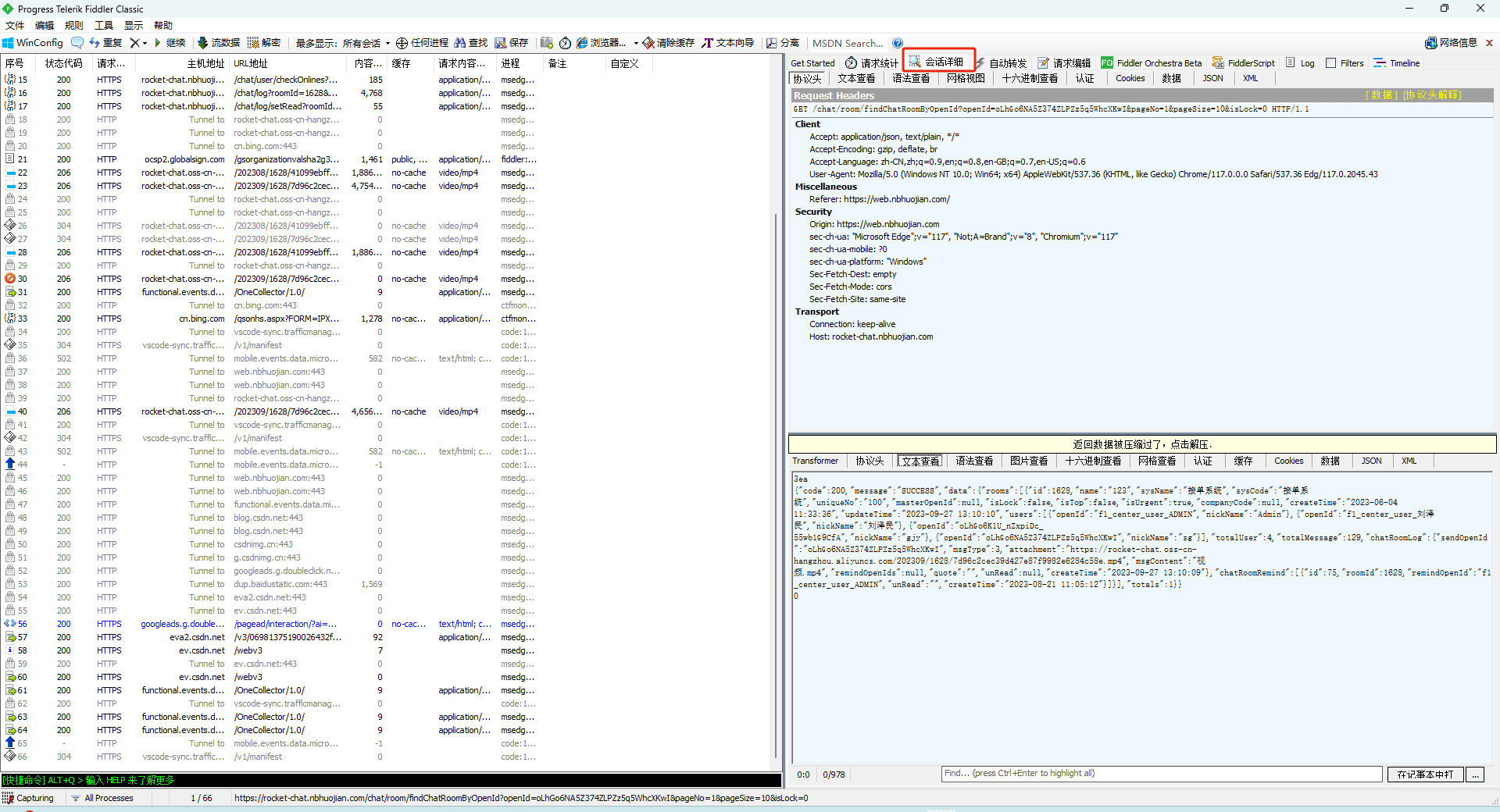Select request 十六进制查看 tab
This screenshot has height=812, width=1500.
1030,78
